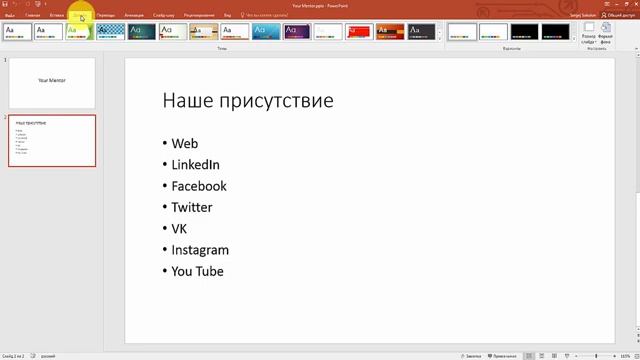The height and width of the screenshot is (360, 640).
Task: Click the Web bullet text
Action: [x=184, y=144]
